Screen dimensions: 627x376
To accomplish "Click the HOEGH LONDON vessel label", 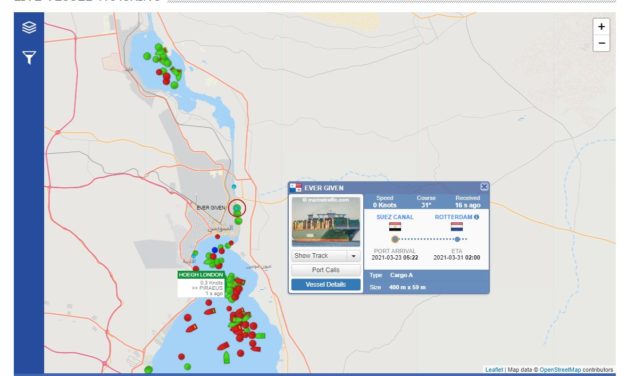I will (201, 275).
